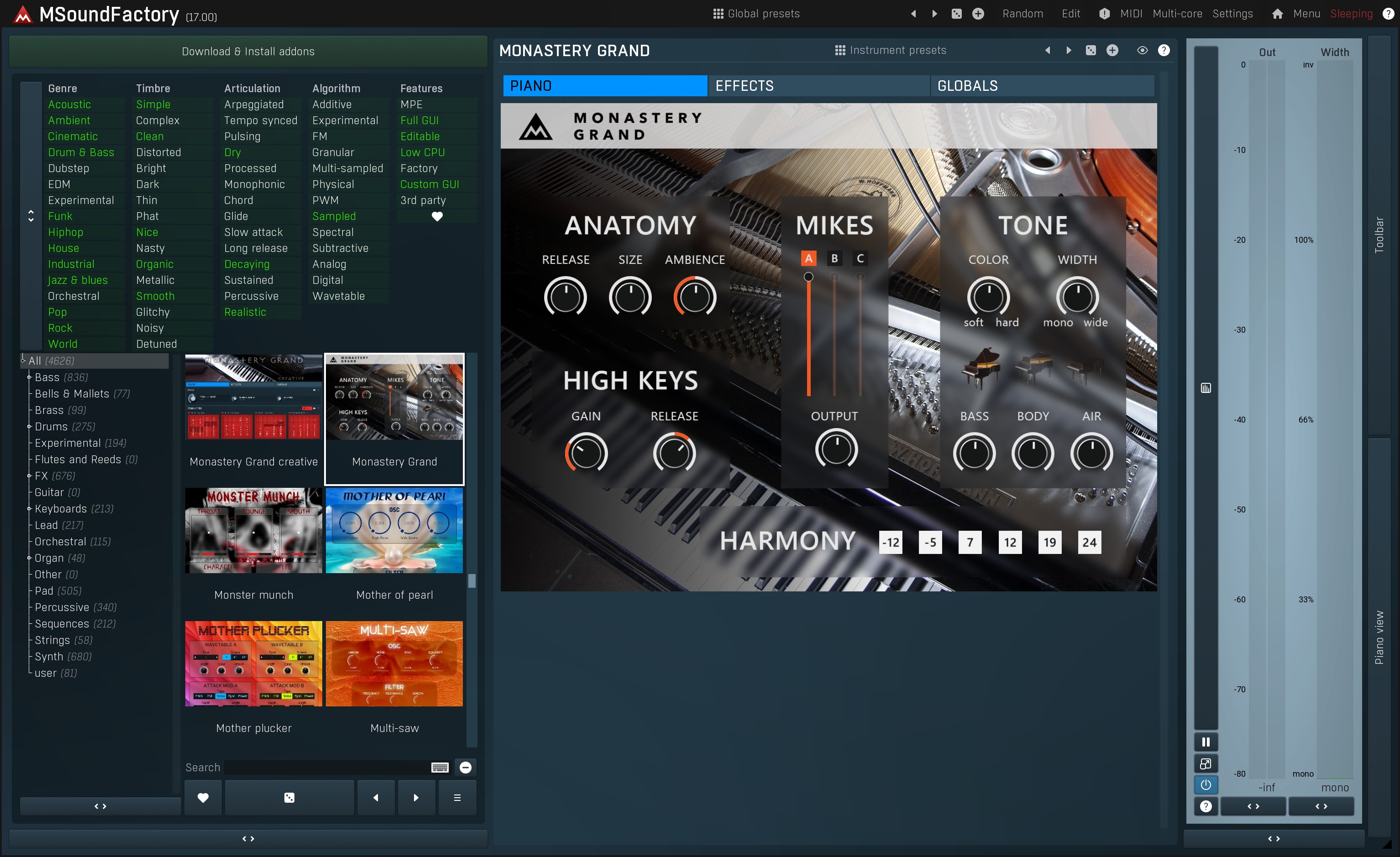This screenshot has height=857, width=1400.
Task: Click the instrument presets help question mark
Action: [x=1164, y=51]
